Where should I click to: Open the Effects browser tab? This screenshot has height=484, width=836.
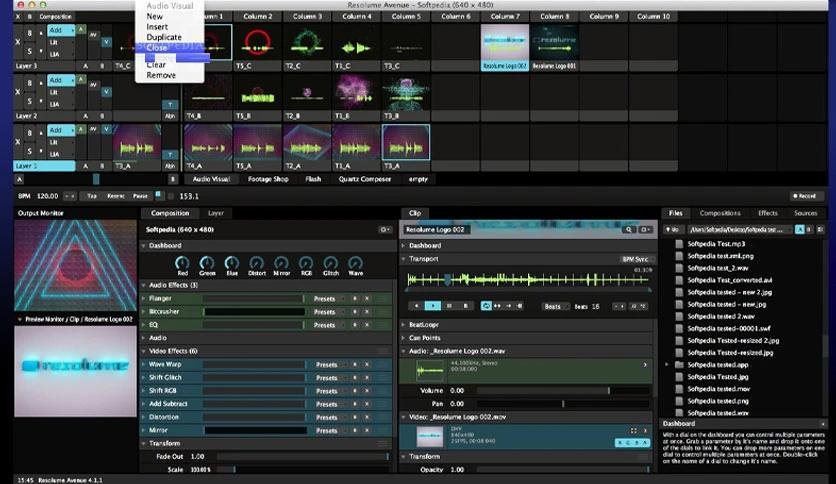point(768,213)
